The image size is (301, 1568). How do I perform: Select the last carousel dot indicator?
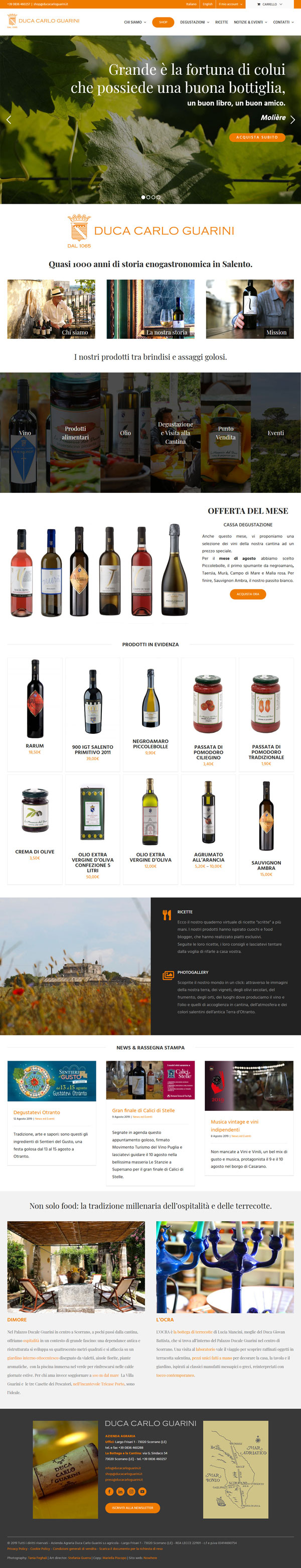pyautogui.click(x=158, y=197)
